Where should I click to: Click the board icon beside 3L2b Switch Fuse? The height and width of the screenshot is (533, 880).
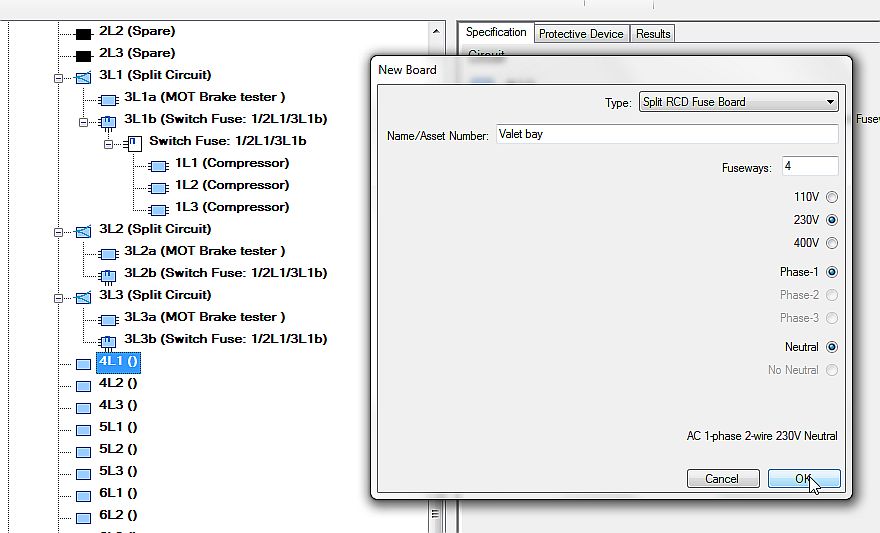108,276
